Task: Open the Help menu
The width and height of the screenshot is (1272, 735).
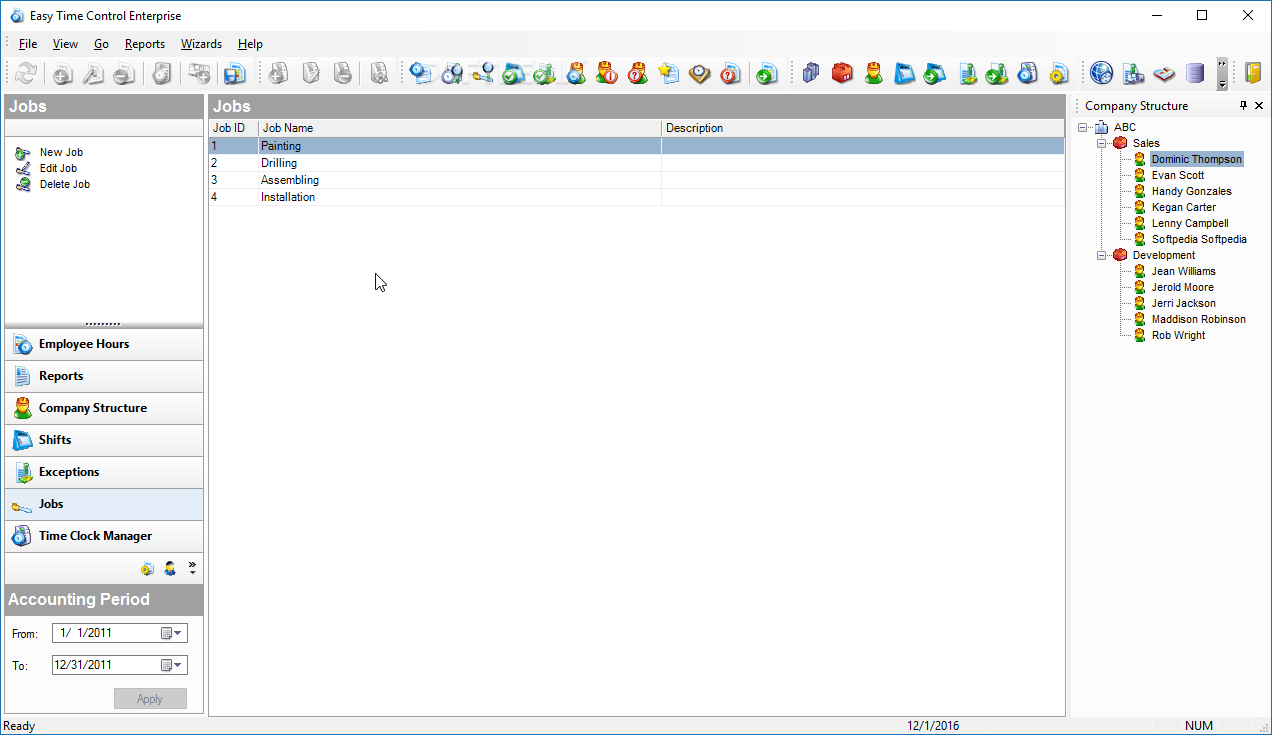Action: click(250, 44)
